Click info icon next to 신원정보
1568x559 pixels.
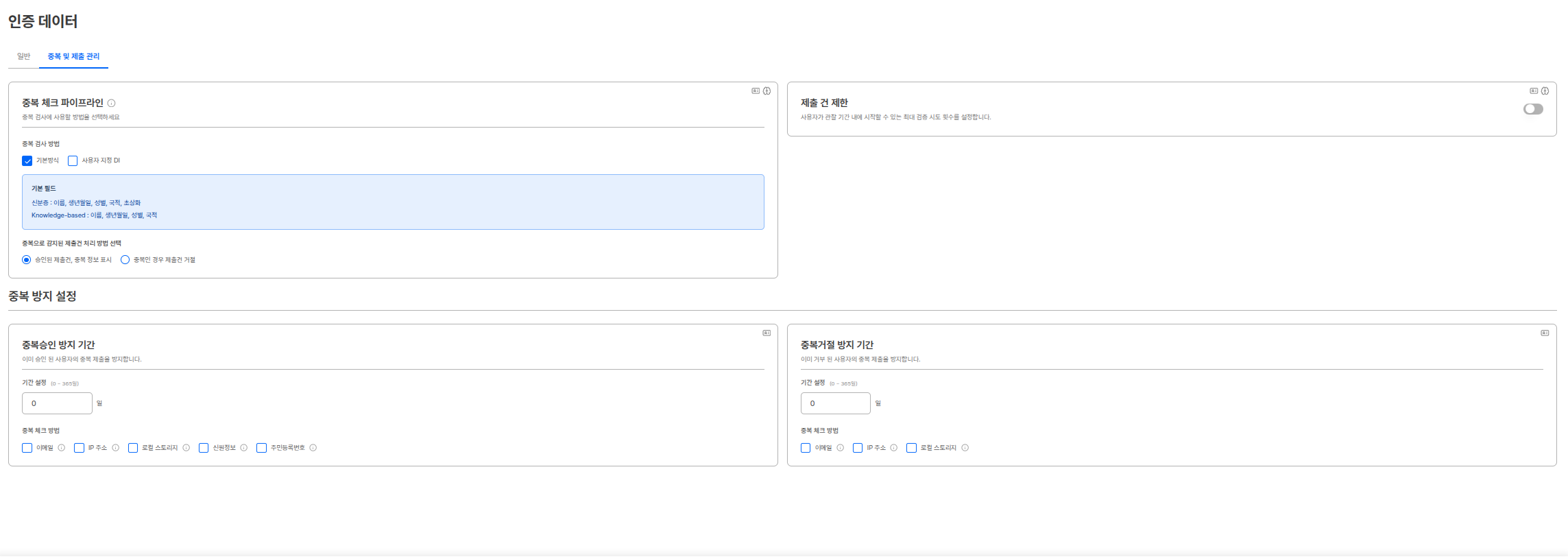coord(244,448)
